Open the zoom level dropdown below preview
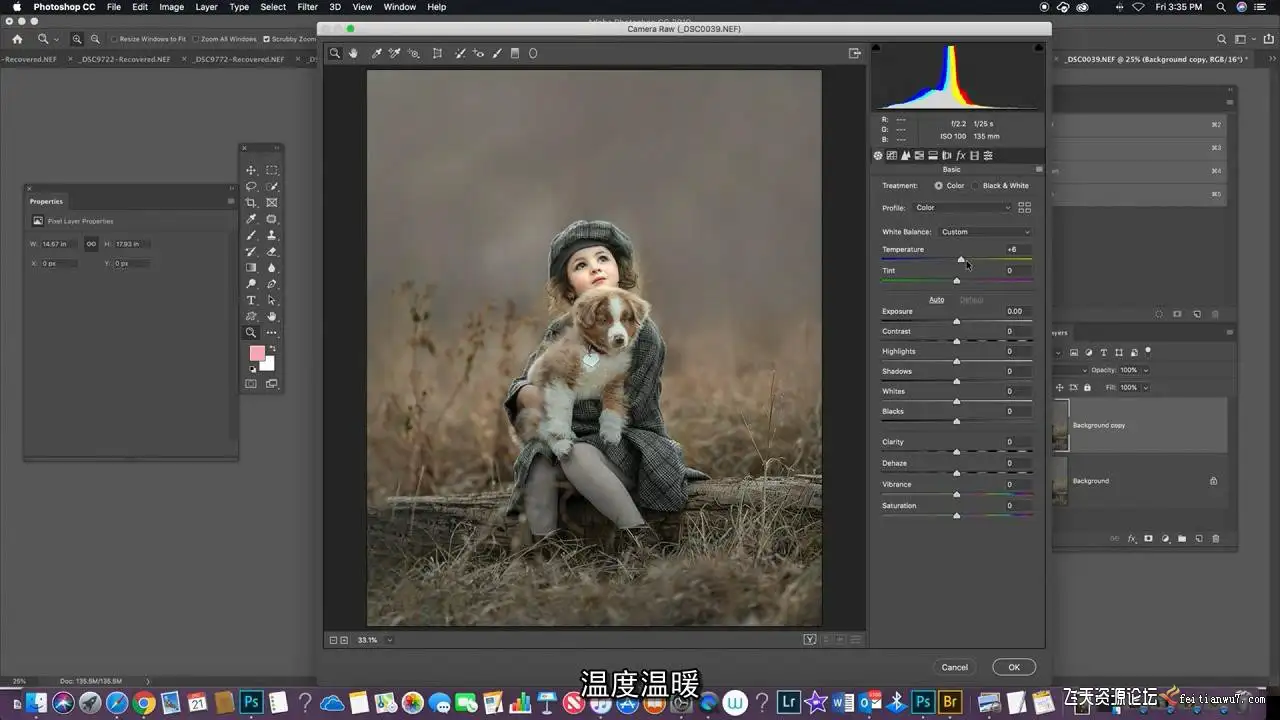1280x720 pixels. 389,640
